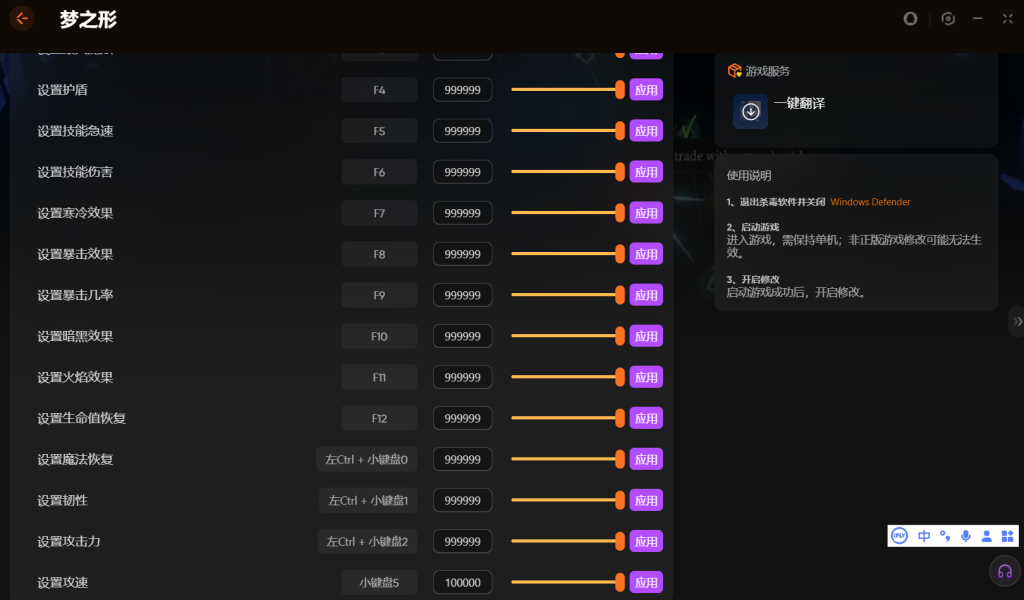Go back with the orange arrow button
The image size is (1024, 600).
click(x=22, y=18)
